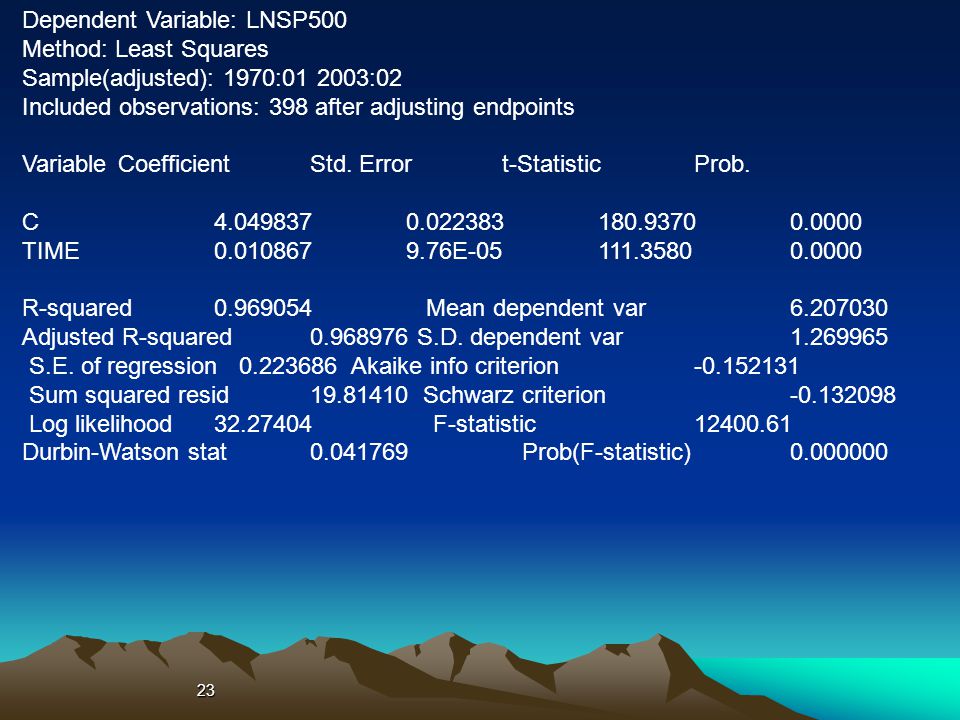Click the 'Included observations: 398' line

298,108
